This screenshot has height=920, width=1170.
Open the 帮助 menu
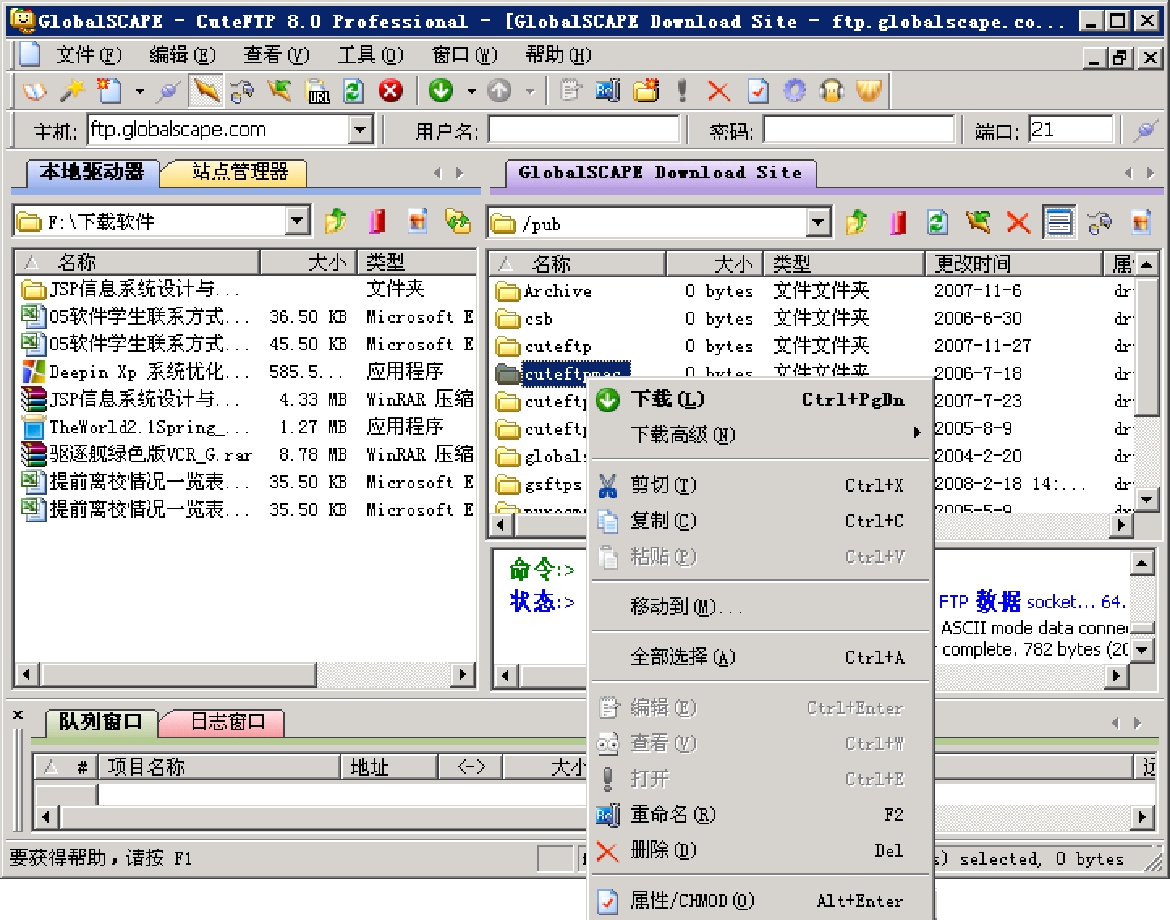point(557,55)
